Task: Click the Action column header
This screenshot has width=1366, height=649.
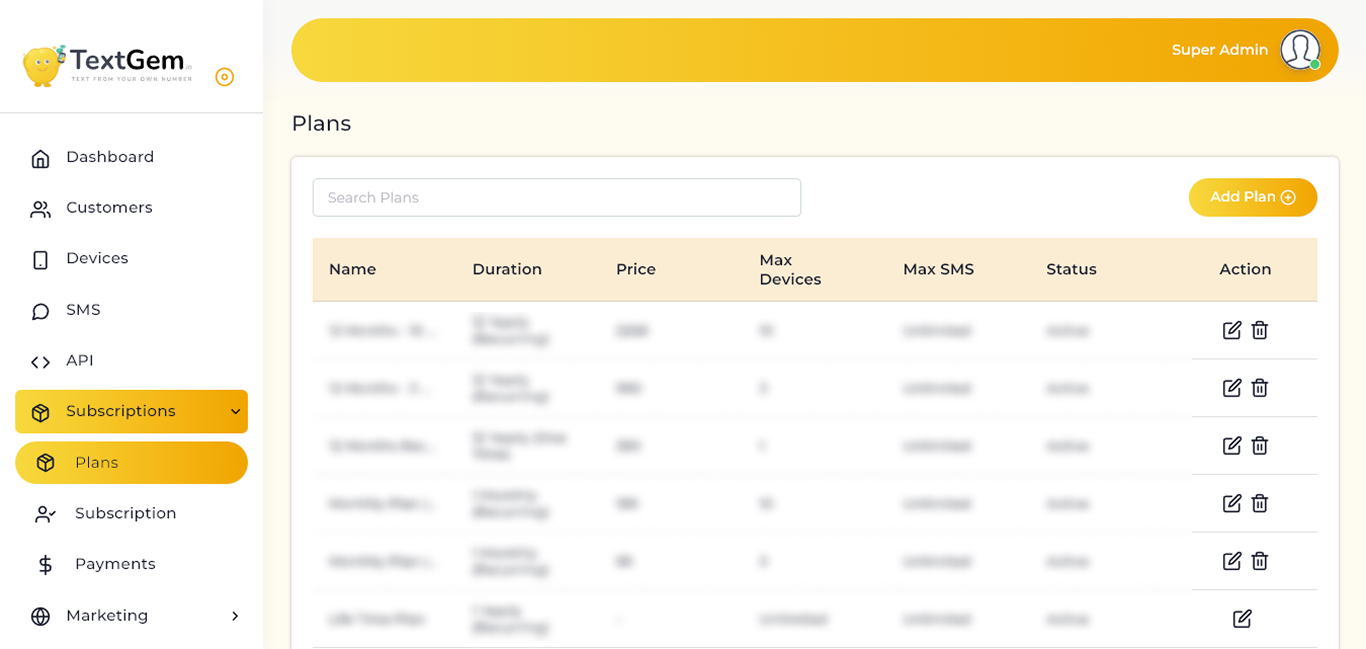Action: click(1245, 269)
